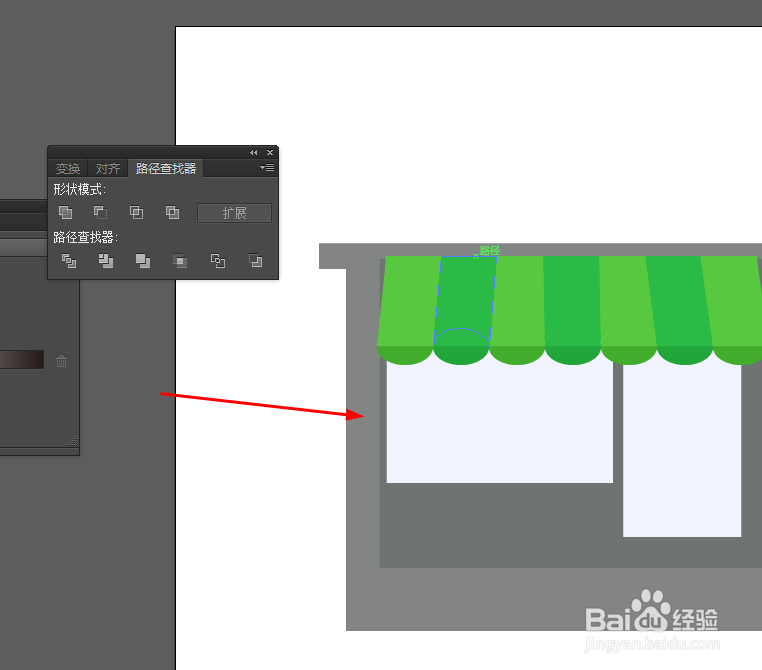
Task: Switch to the 变换 tab
Action: 68,169
